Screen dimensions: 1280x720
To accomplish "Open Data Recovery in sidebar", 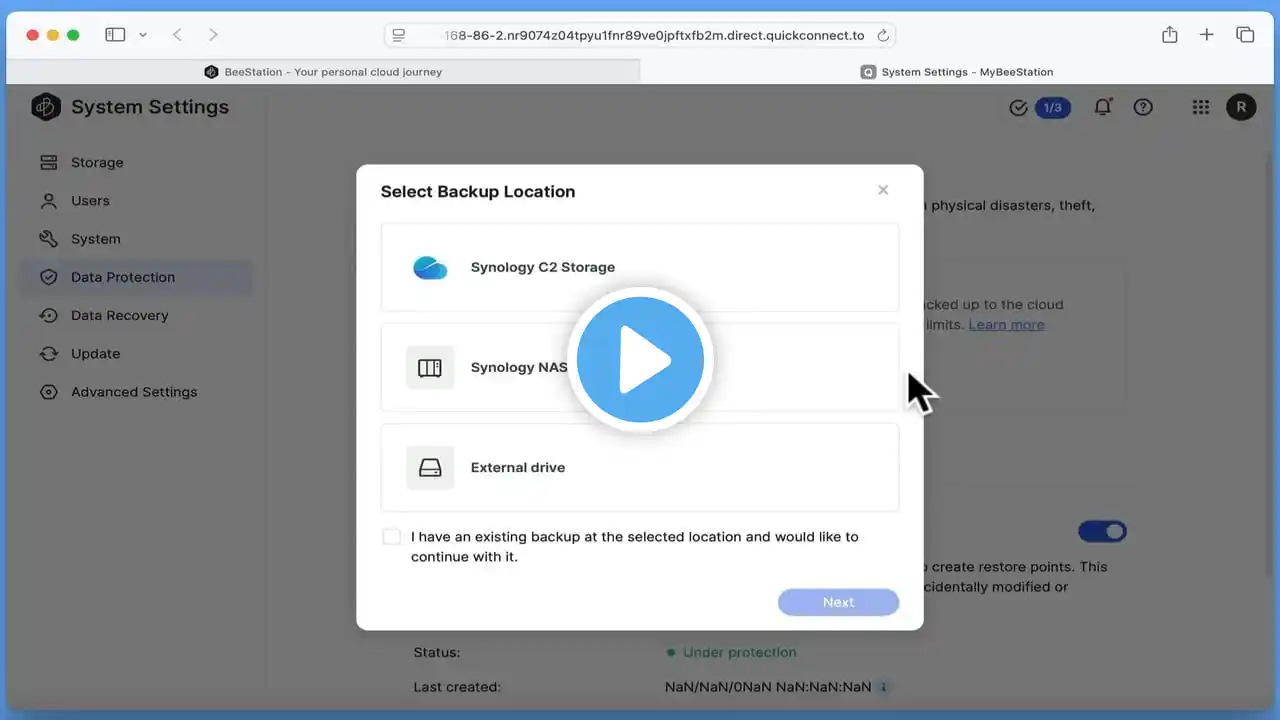I will tap(136, 315).
